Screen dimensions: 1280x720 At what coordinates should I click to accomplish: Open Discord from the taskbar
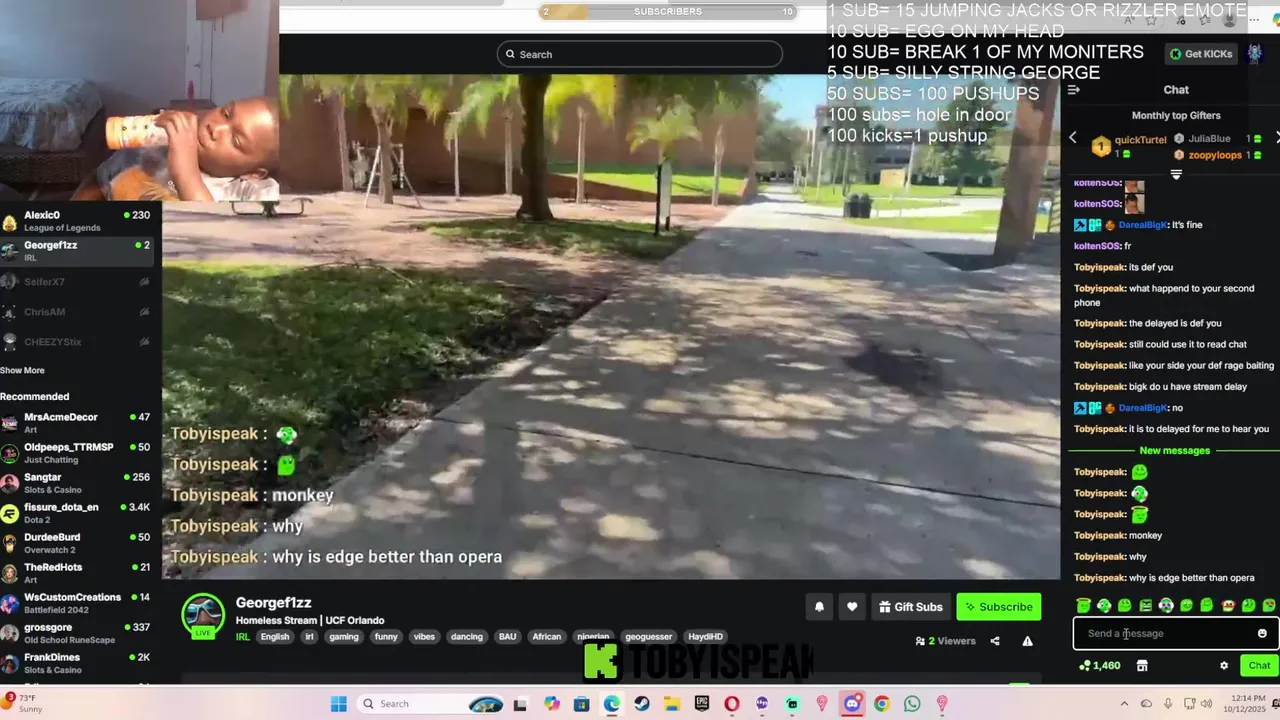click(x=852, y=704)
